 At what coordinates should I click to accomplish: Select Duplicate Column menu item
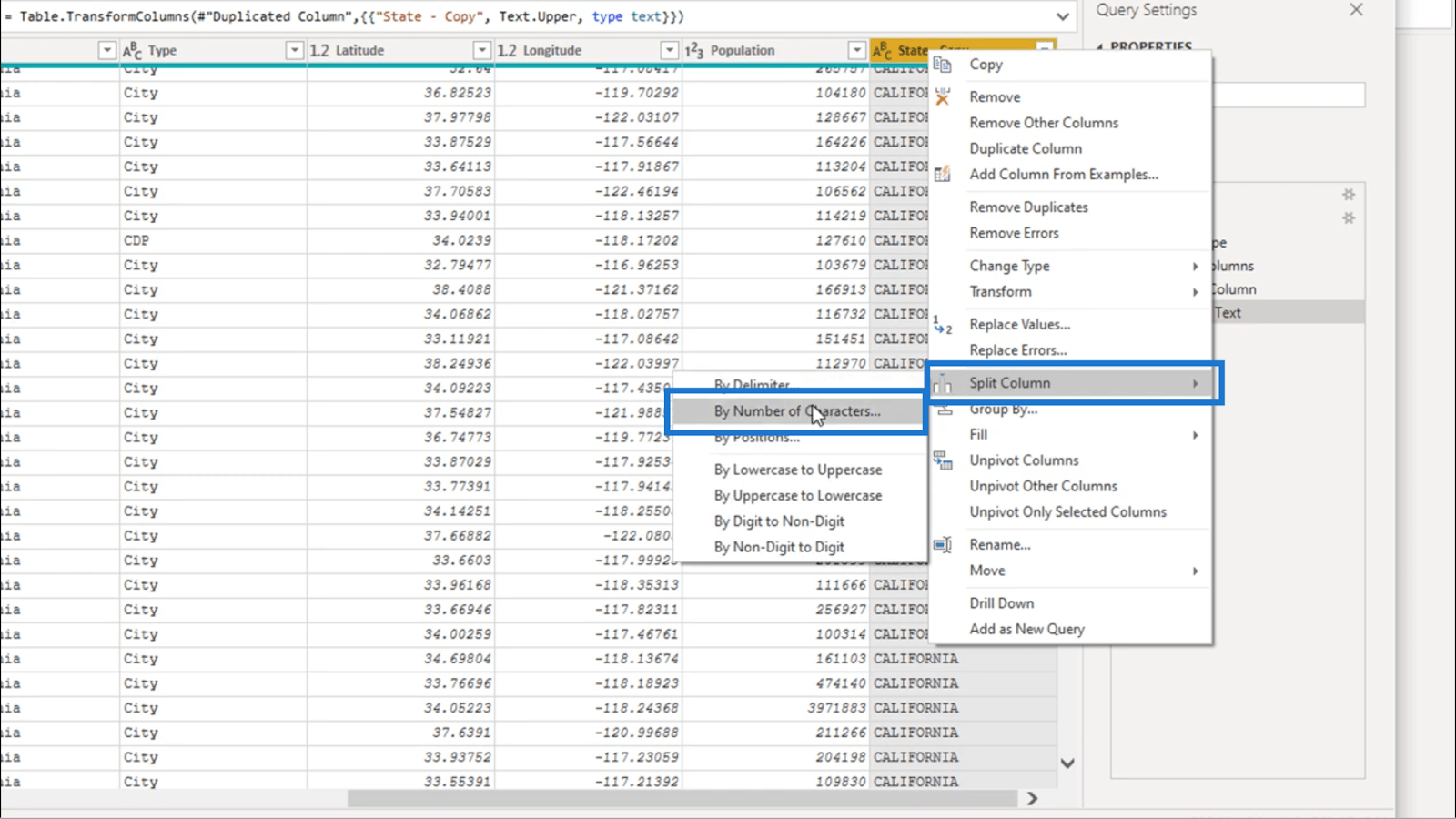coord(1026,148)
